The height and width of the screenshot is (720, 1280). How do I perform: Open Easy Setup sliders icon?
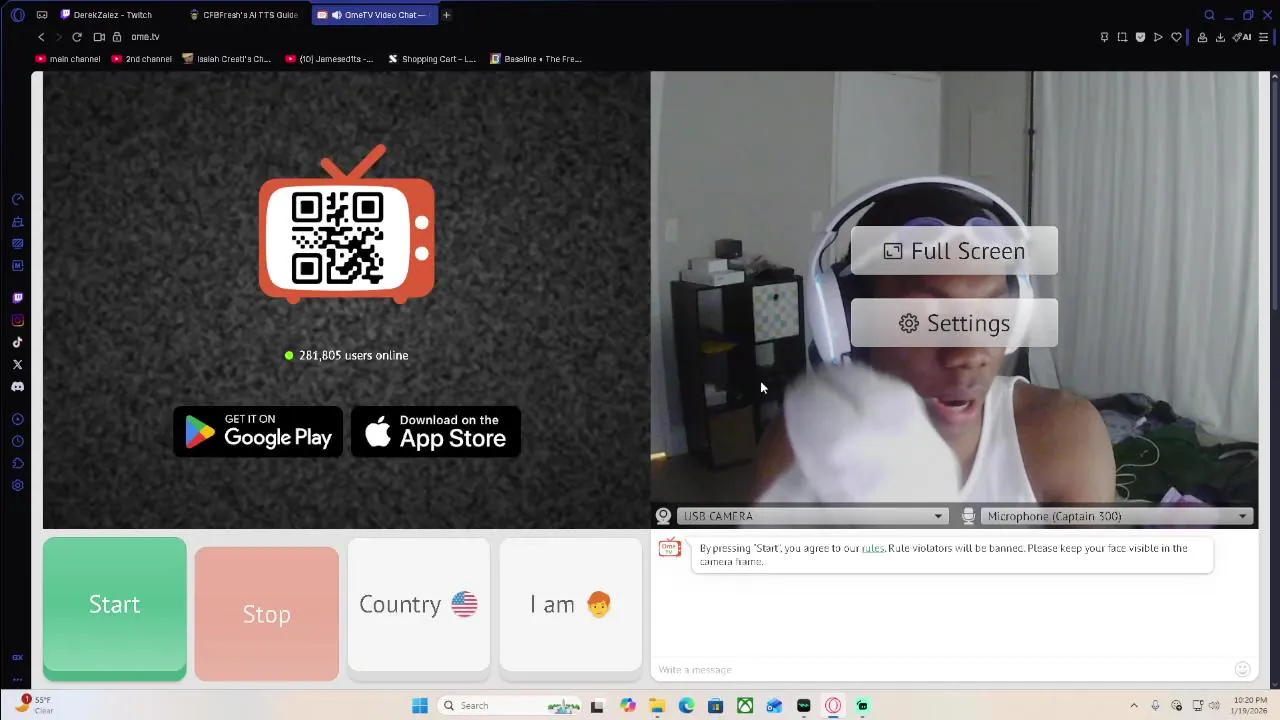tap(1264, 37)
